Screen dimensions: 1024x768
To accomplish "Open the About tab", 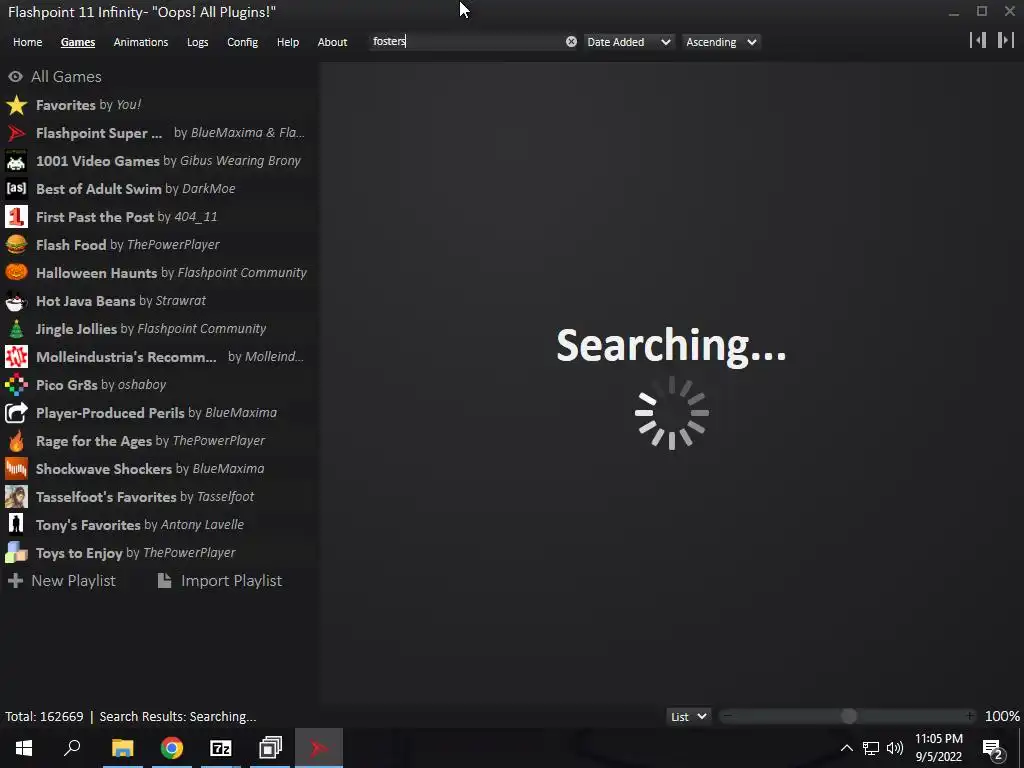I will (332, 42).
